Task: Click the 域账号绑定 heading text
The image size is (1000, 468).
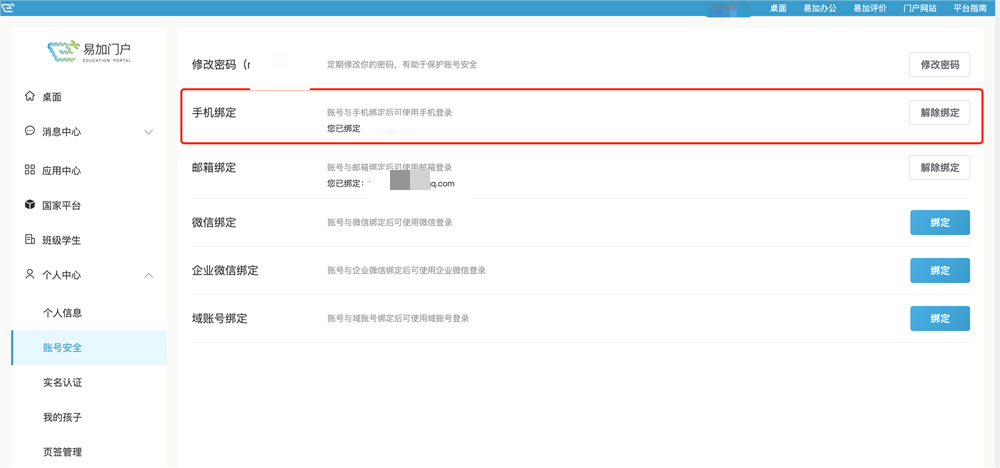Action: pyautogui.click(x=219, y=318)
